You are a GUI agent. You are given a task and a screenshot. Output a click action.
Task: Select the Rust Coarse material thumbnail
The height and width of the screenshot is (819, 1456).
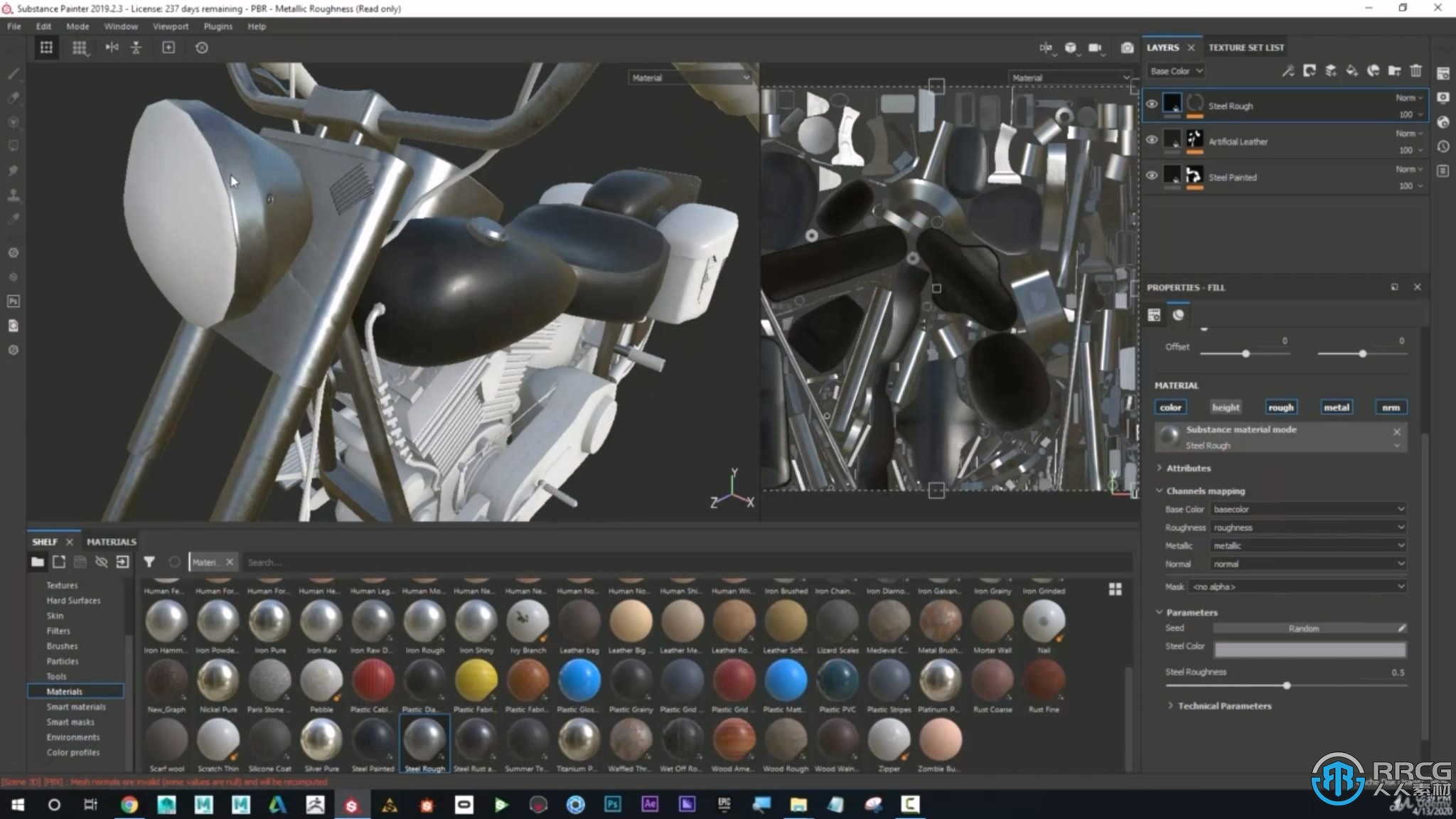[x=992, y=685]
